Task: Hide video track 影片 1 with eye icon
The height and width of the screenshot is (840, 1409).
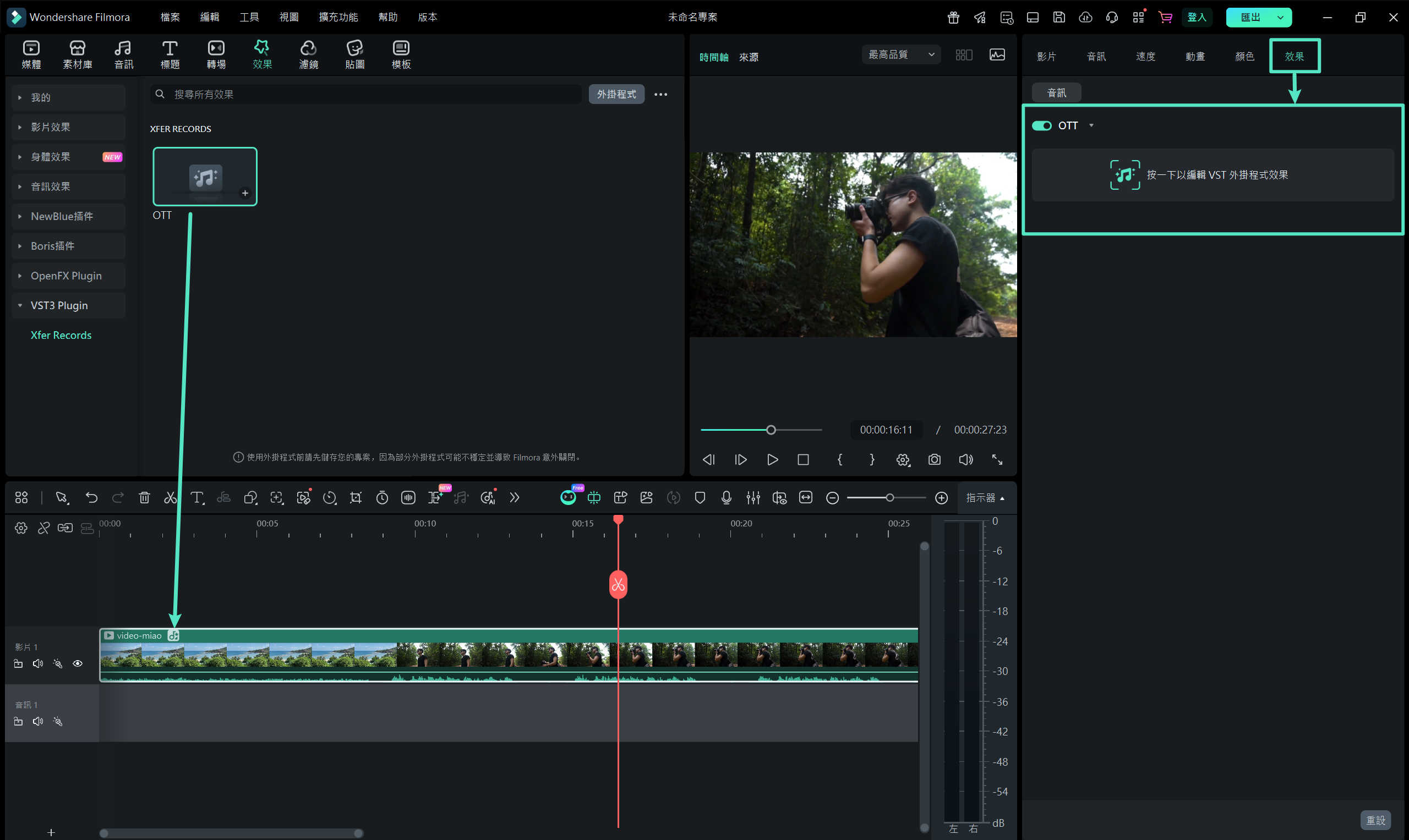Action: [78, 663]
